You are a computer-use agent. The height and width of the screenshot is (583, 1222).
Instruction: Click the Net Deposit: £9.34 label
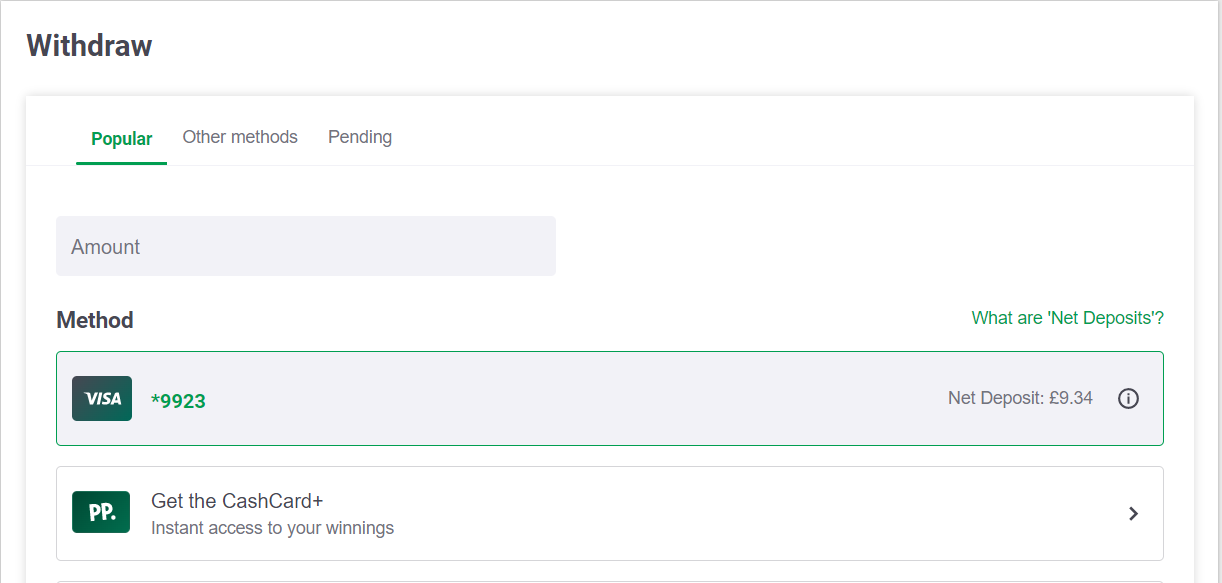[1020, 398]
